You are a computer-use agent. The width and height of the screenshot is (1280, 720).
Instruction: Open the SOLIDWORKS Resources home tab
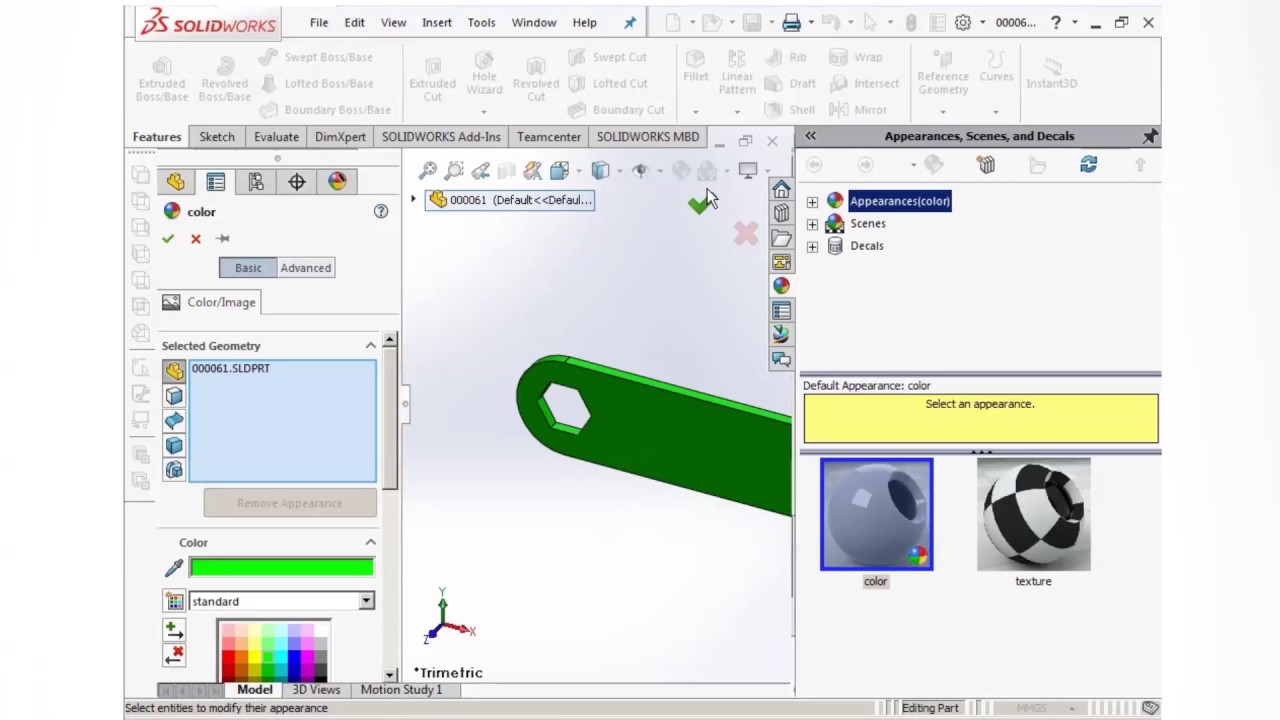pyautogui.click(x=781, y=189)
